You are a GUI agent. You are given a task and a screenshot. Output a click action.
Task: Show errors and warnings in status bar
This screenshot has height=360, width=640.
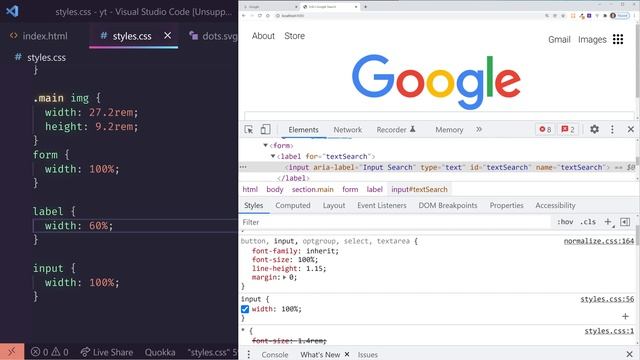tap(50, 352)
